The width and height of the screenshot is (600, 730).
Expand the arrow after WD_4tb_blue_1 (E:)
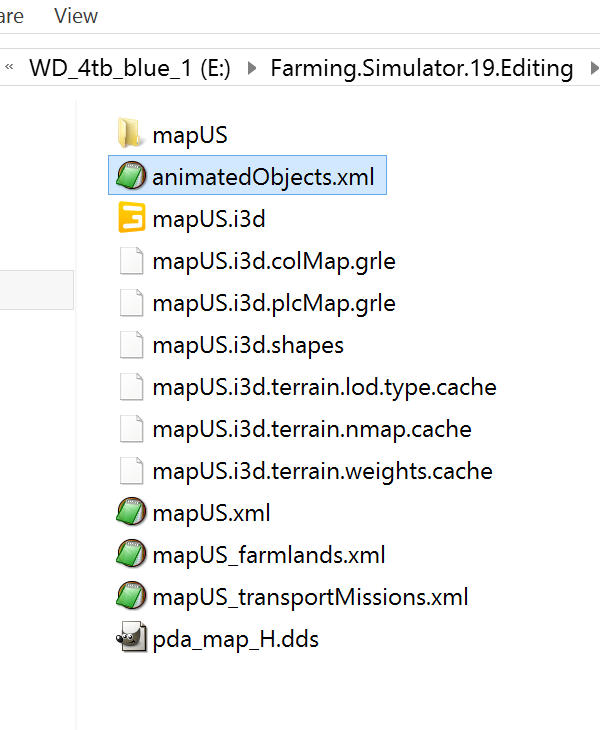pos(251,68)
